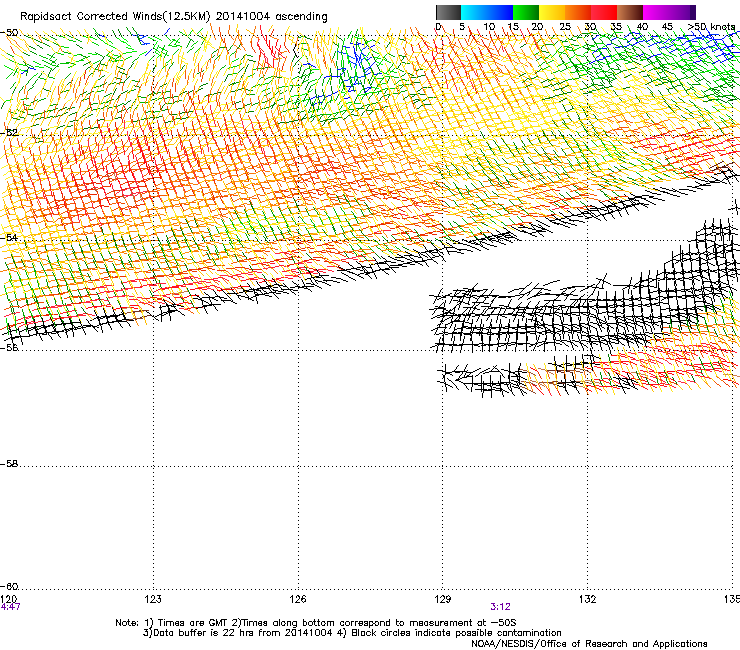Click the NOAA/NESDIS Office of Research credit

click(589, 643)
